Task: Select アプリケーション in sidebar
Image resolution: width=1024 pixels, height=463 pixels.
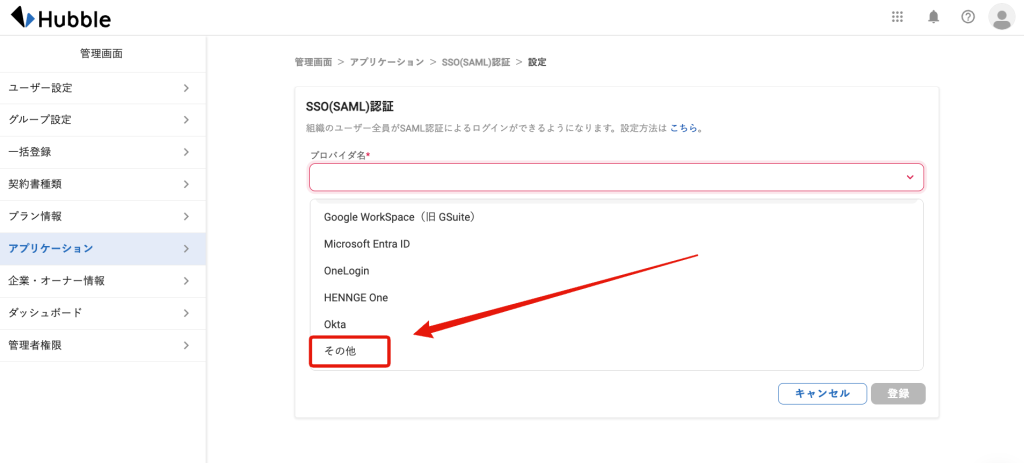Action: [x=103, y=249]
